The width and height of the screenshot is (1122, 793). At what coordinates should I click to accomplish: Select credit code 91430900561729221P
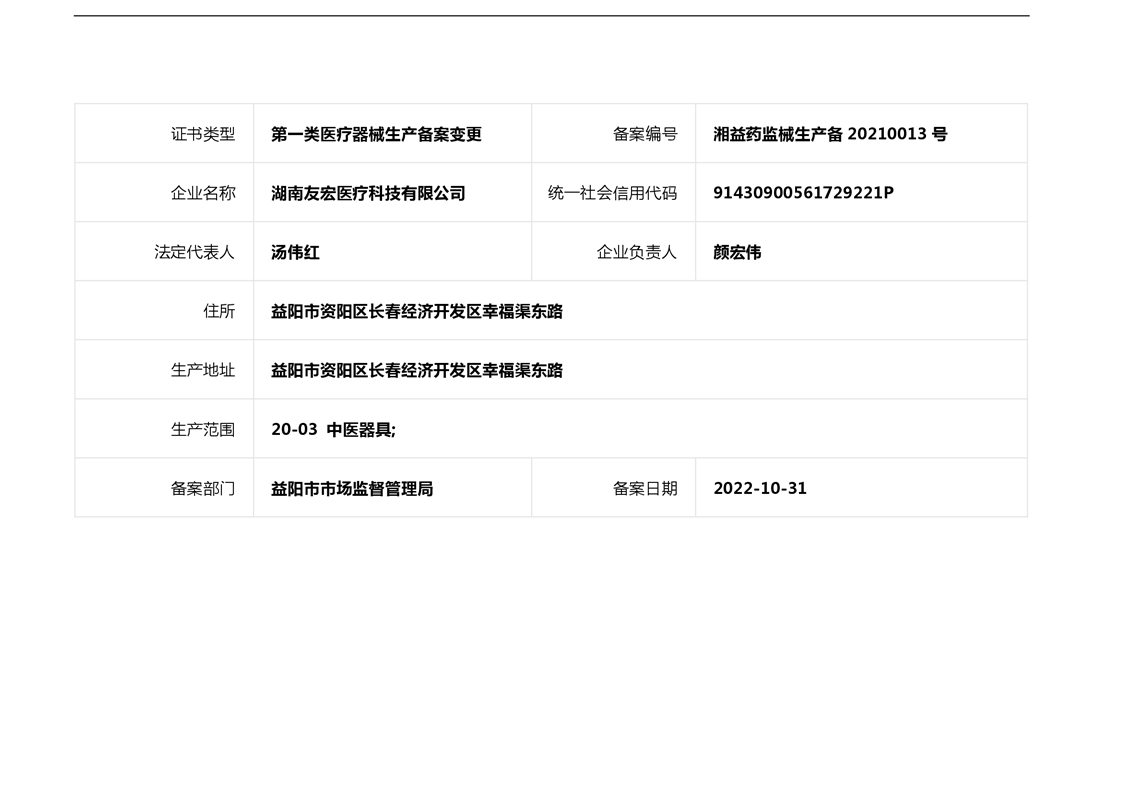coord(803,193)
